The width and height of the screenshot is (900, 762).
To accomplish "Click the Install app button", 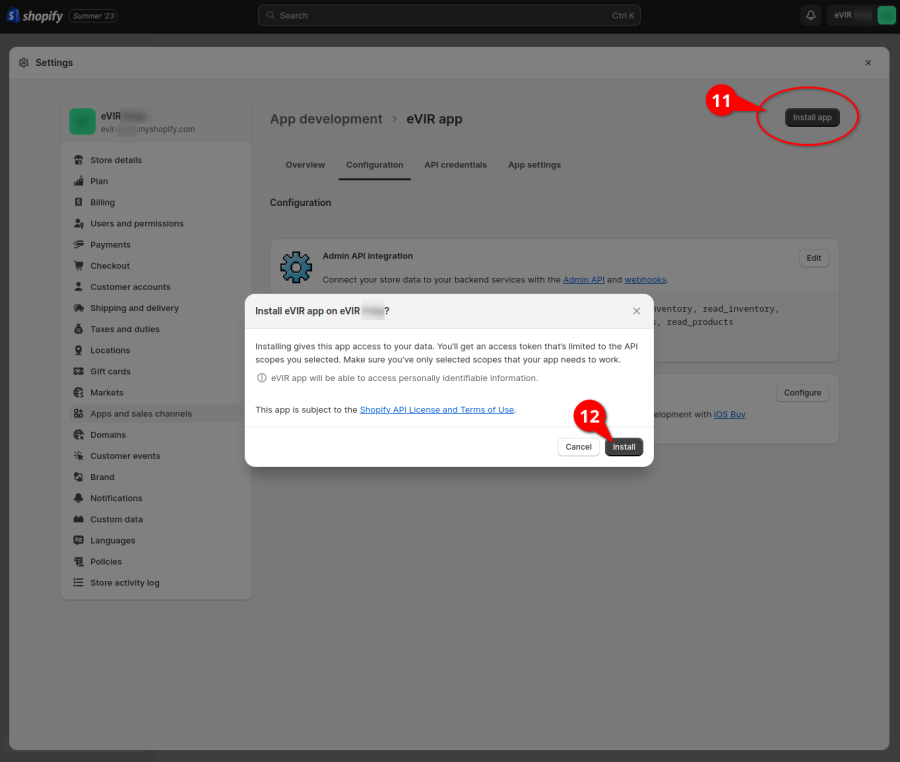I will (x=812, y=118).
